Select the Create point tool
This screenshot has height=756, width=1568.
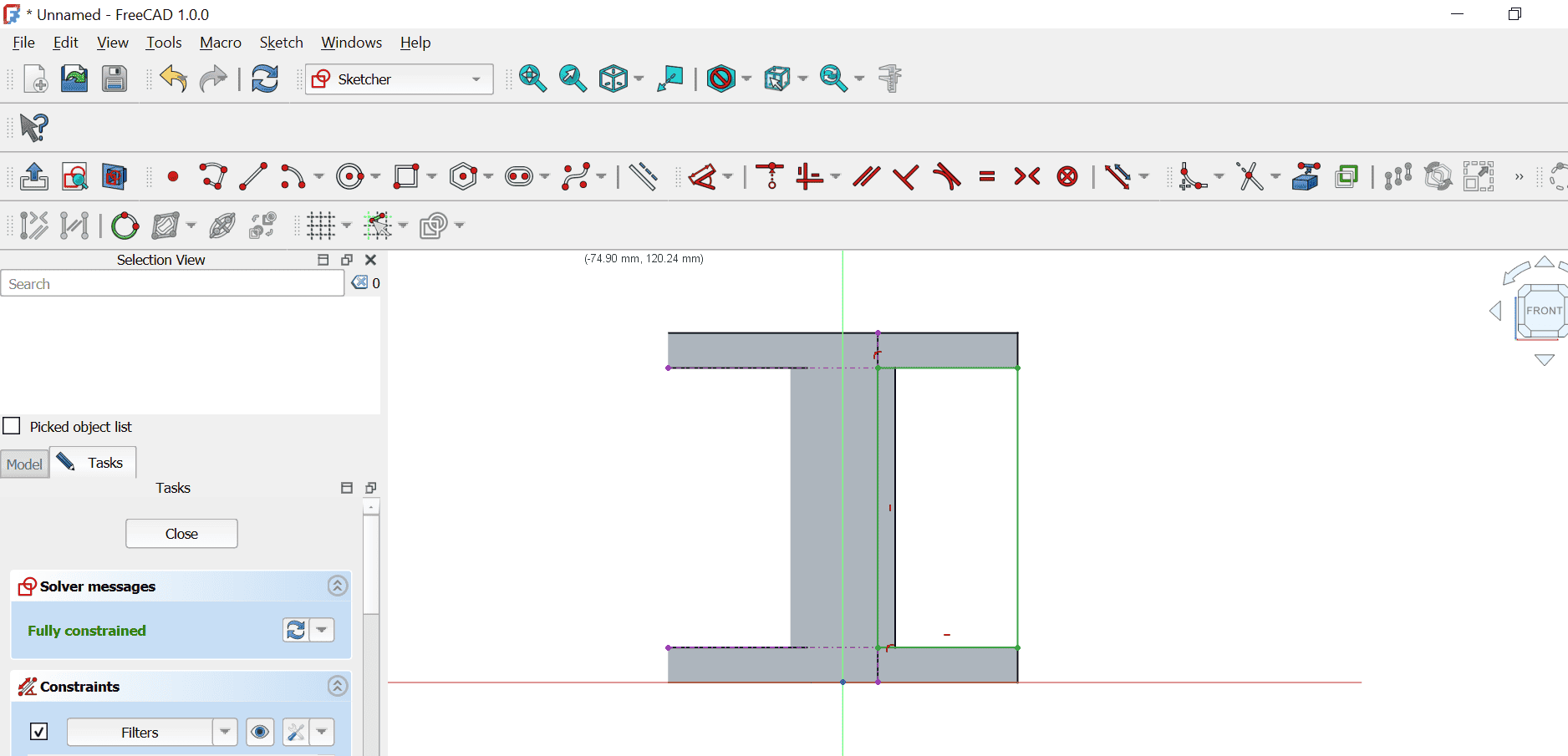point(173,177)
